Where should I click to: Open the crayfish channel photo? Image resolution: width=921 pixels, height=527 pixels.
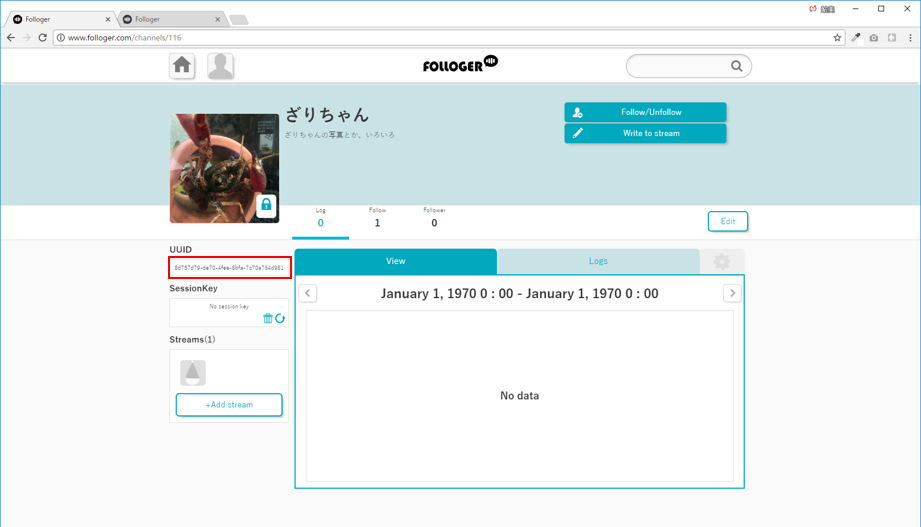coord(224,168)
